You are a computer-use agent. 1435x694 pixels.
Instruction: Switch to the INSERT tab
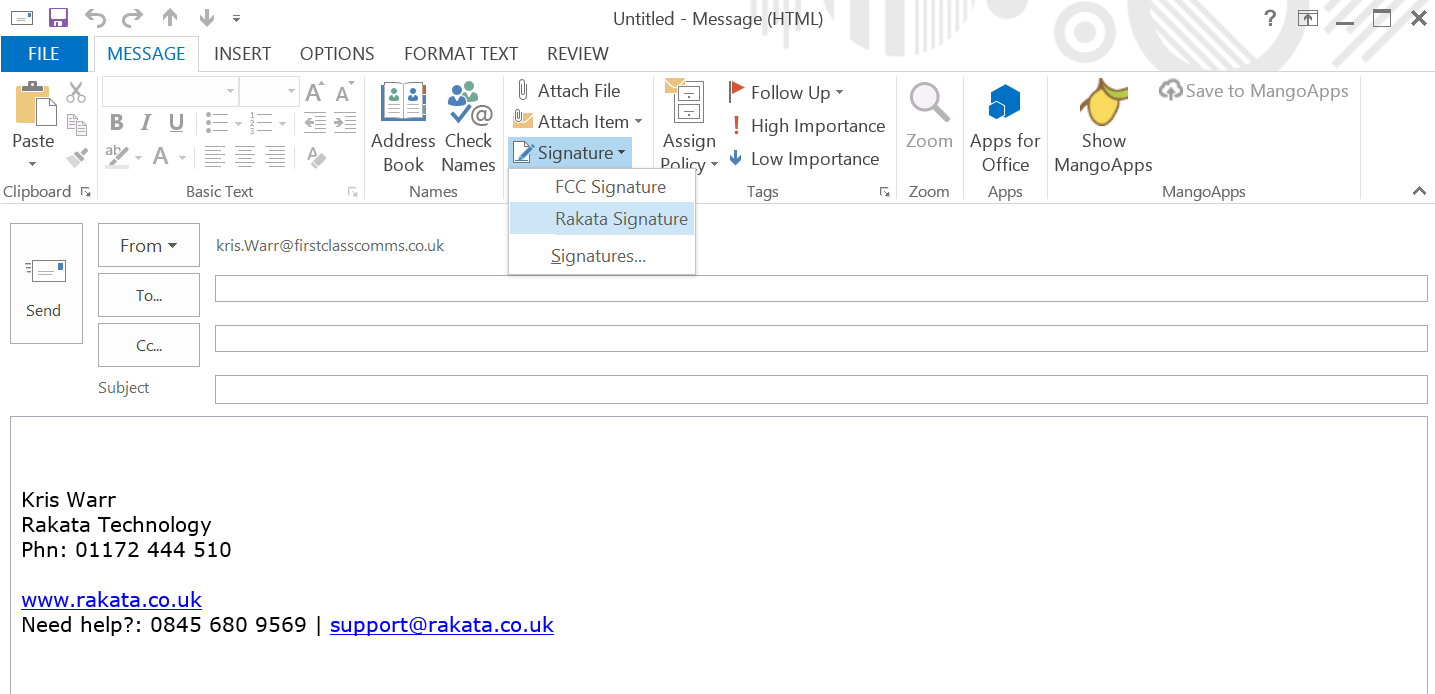[x=242, y=54]
